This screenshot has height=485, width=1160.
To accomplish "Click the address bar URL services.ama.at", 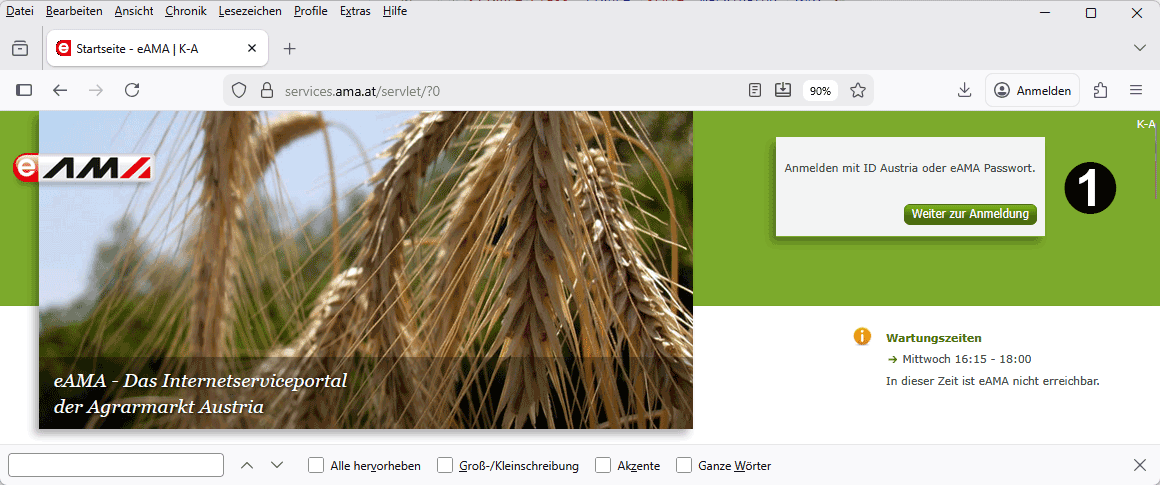I will pos(362,91).
